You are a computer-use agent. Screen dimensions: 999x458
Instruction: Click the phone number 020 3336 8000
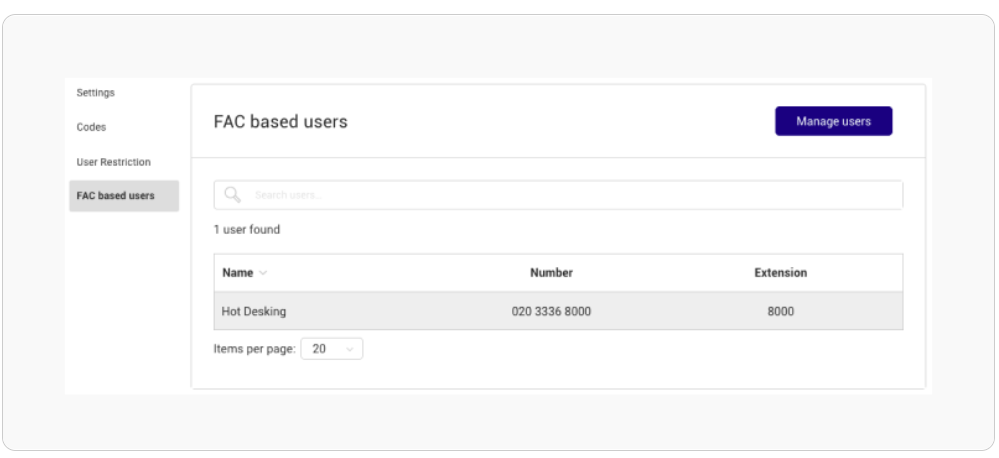551,311
